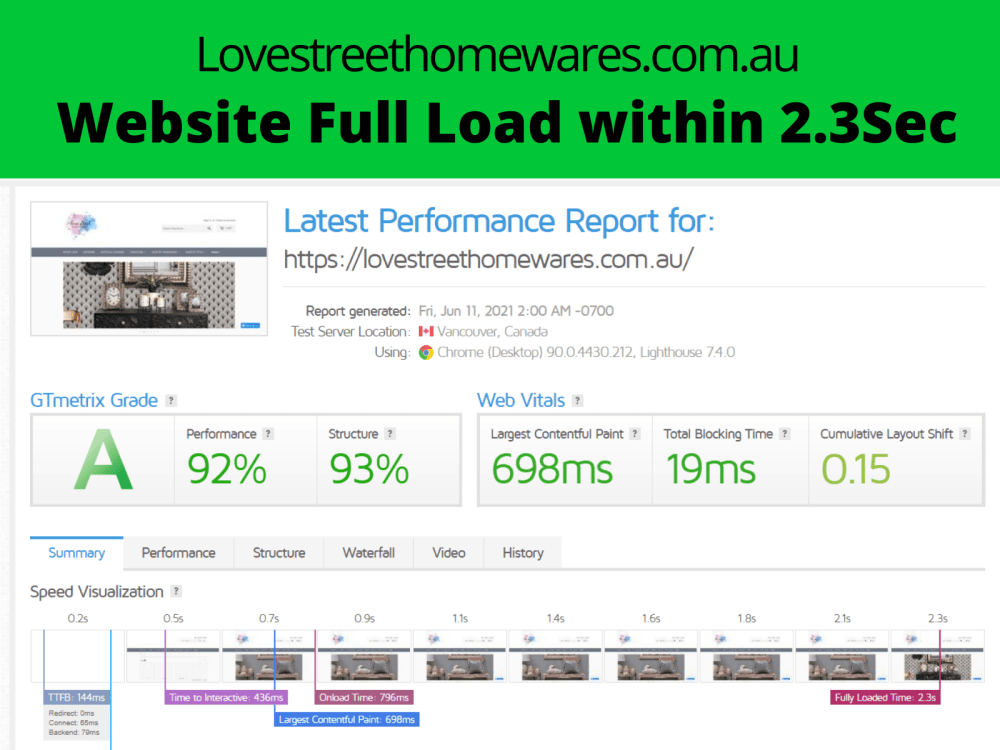
Task: Click the Backend: 79ms detail text
Action: click(74, 732)
